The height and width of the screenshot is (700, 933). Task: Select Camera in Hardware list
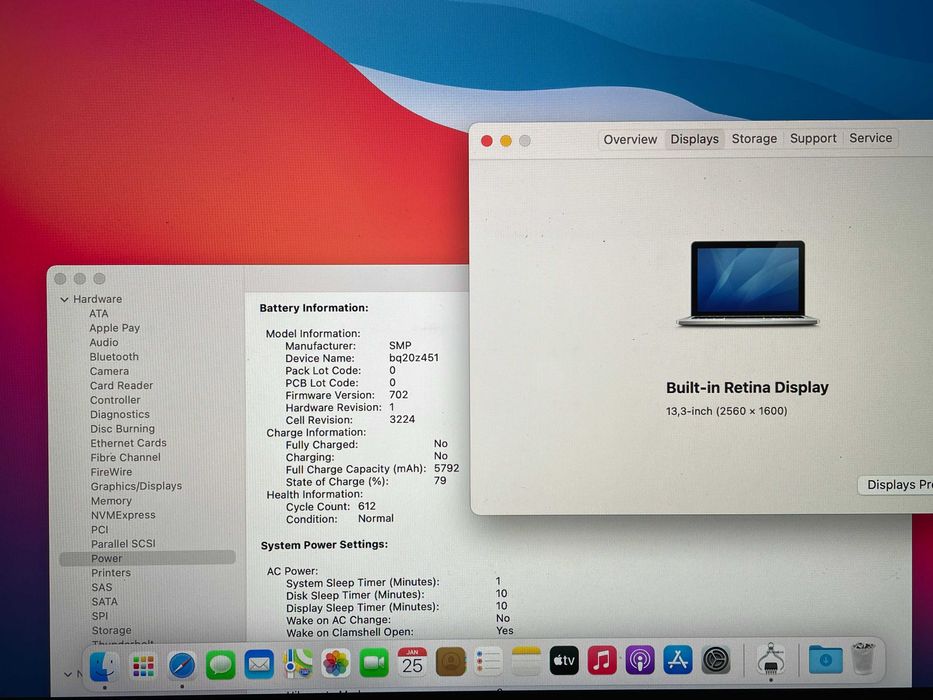(x=109, y=371)
